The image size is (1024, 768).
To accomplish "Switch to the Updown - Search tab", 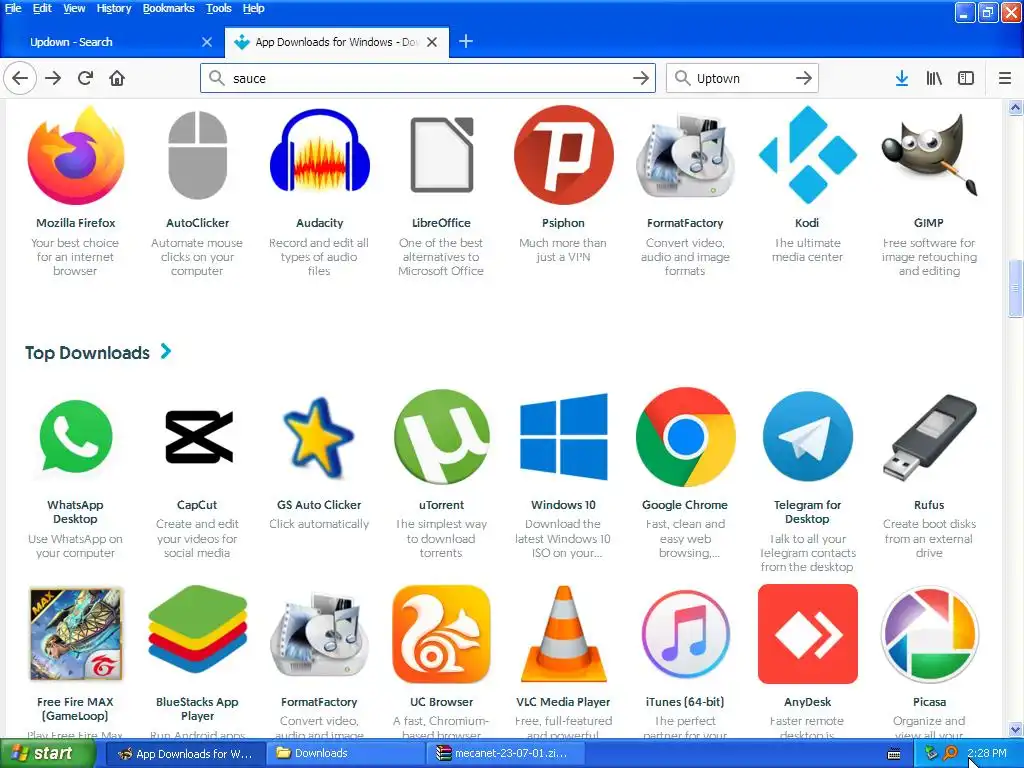I will [111, 42].
